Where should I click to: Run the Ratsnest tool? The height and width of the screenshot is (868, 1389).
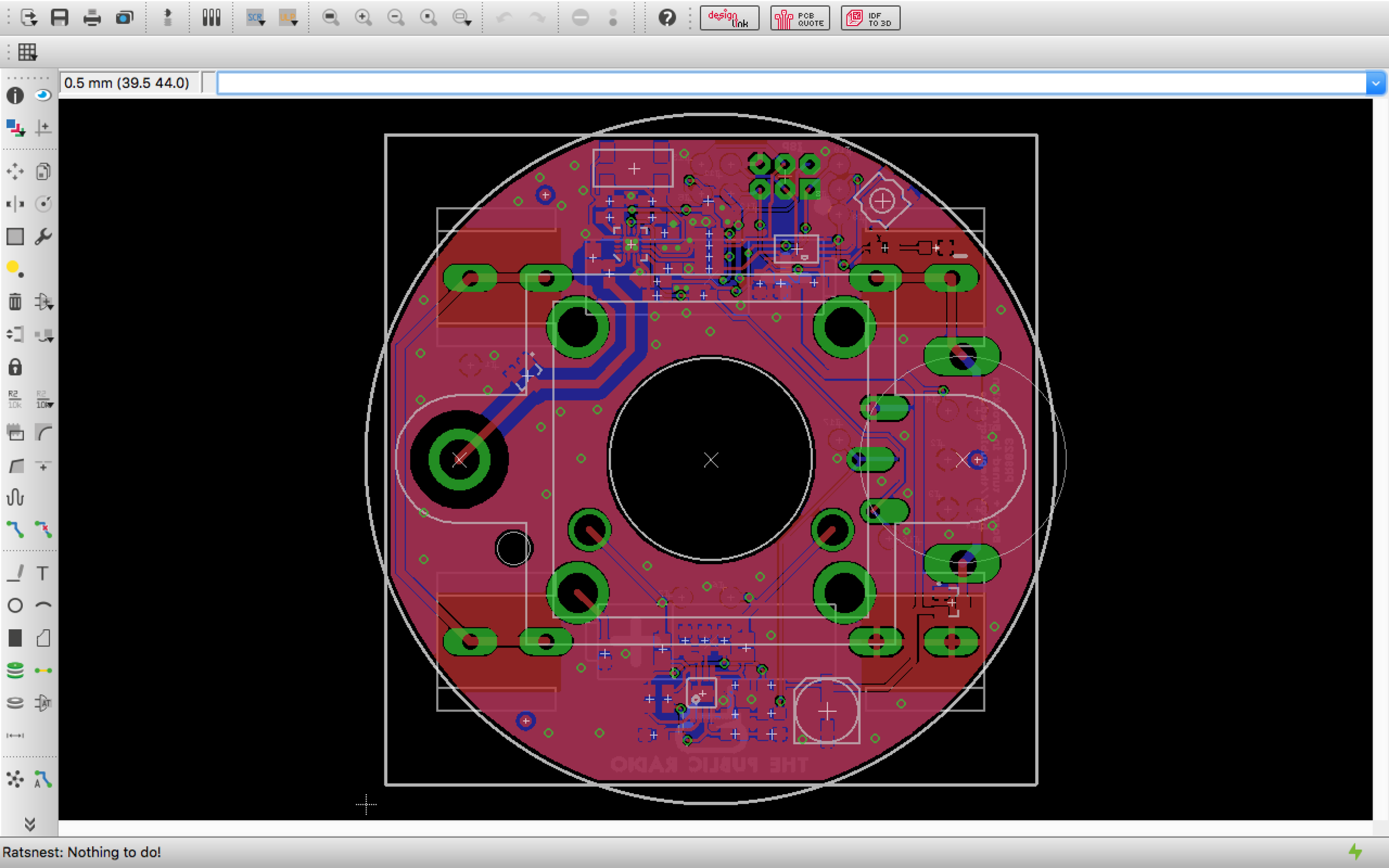click(15, 779)
